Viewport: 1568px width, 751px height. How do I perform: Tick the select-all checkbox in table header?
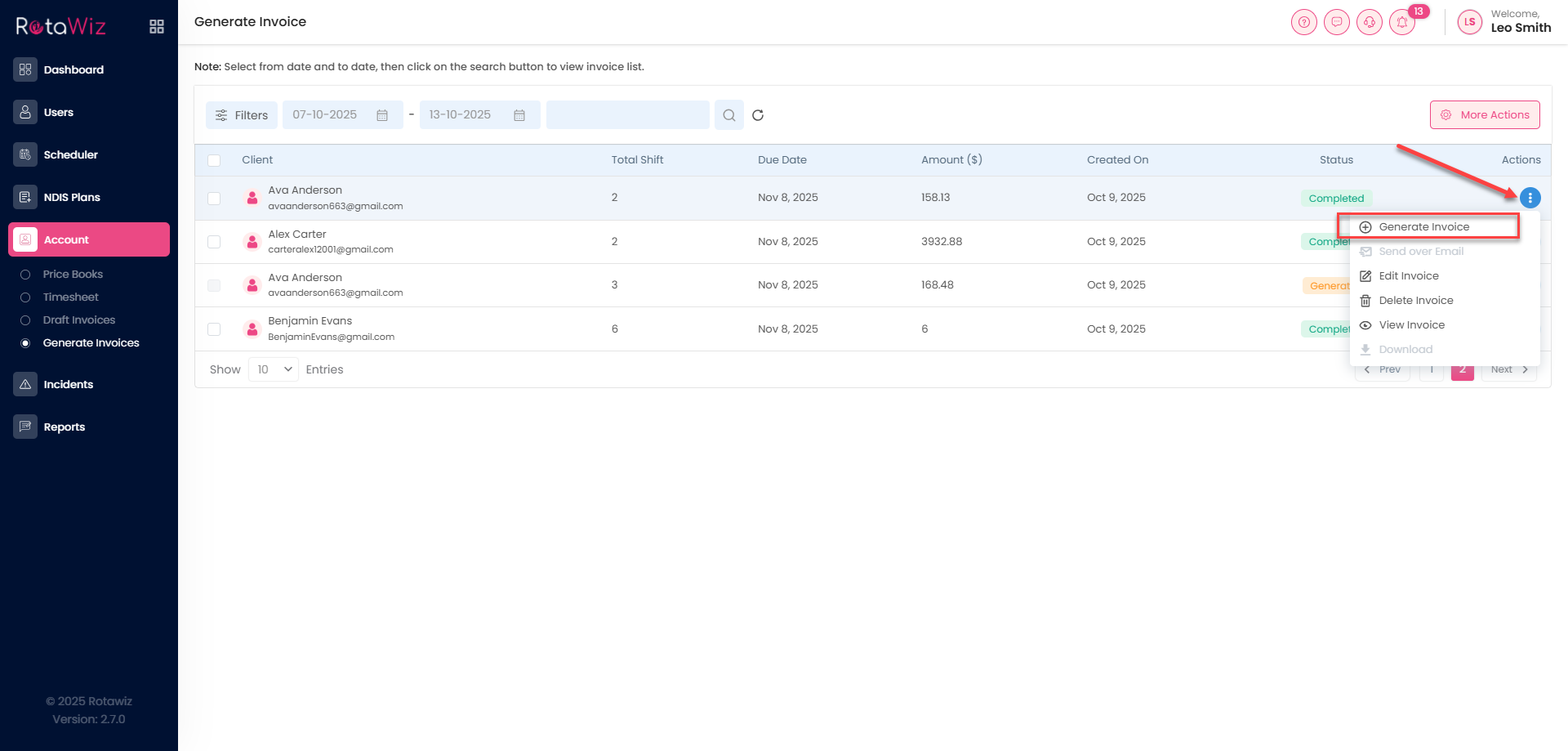click(214, 160)
